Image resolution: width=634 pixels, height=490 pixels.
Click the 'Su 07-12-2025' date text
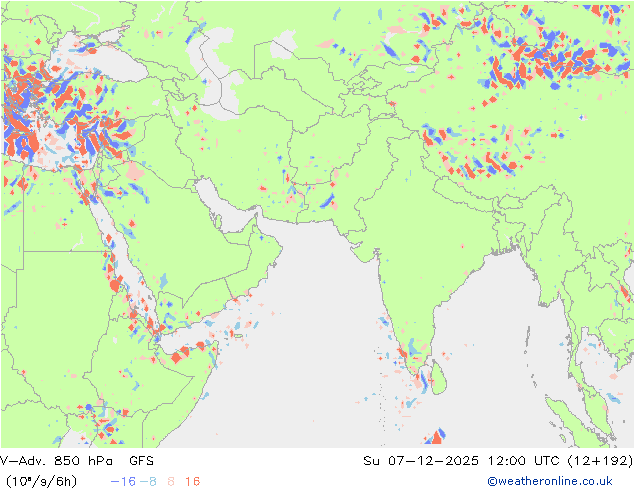421,460
